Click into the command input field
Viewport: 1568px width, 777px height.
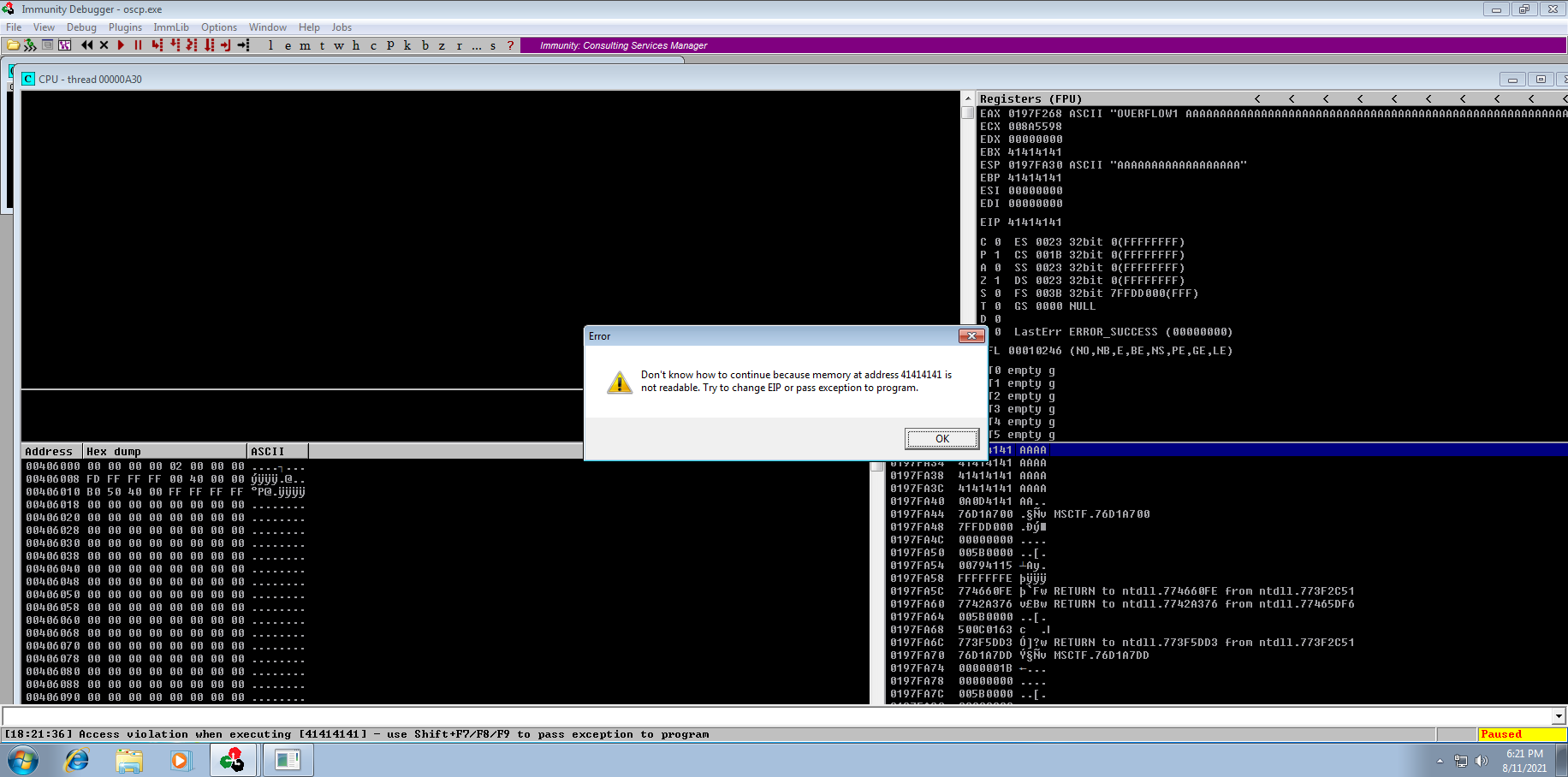pos(776,715)
